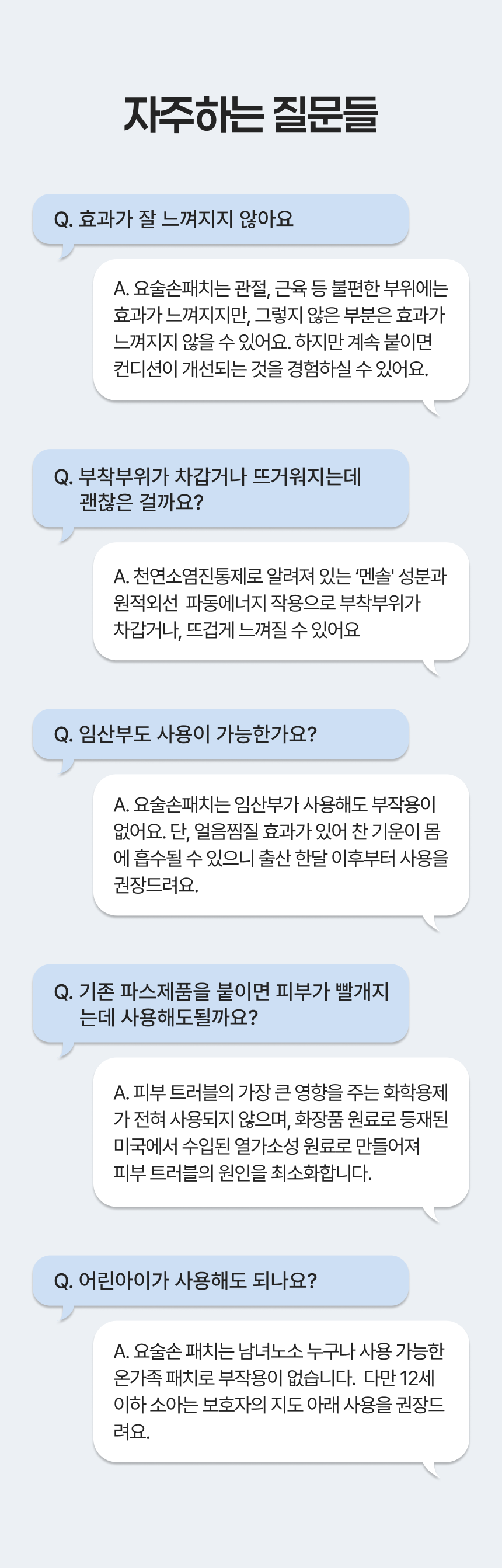Open the "기존 파스제품을 붙이면" question bubble
This screenshot has height=1568, width=502.
[219, 991]
